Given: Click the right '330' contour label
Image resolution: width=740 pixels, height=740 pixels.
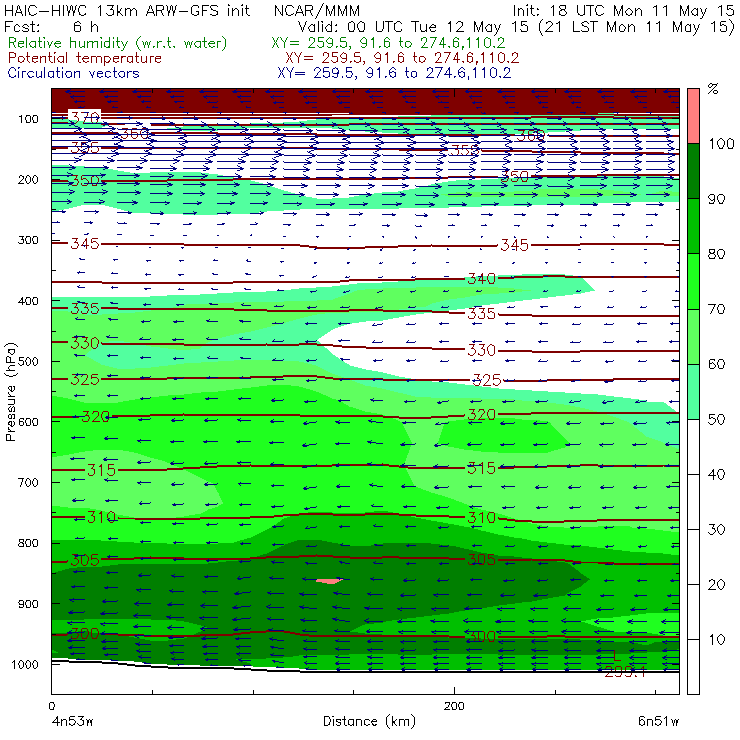Looking at the screenshot, I should click(481, 350).
